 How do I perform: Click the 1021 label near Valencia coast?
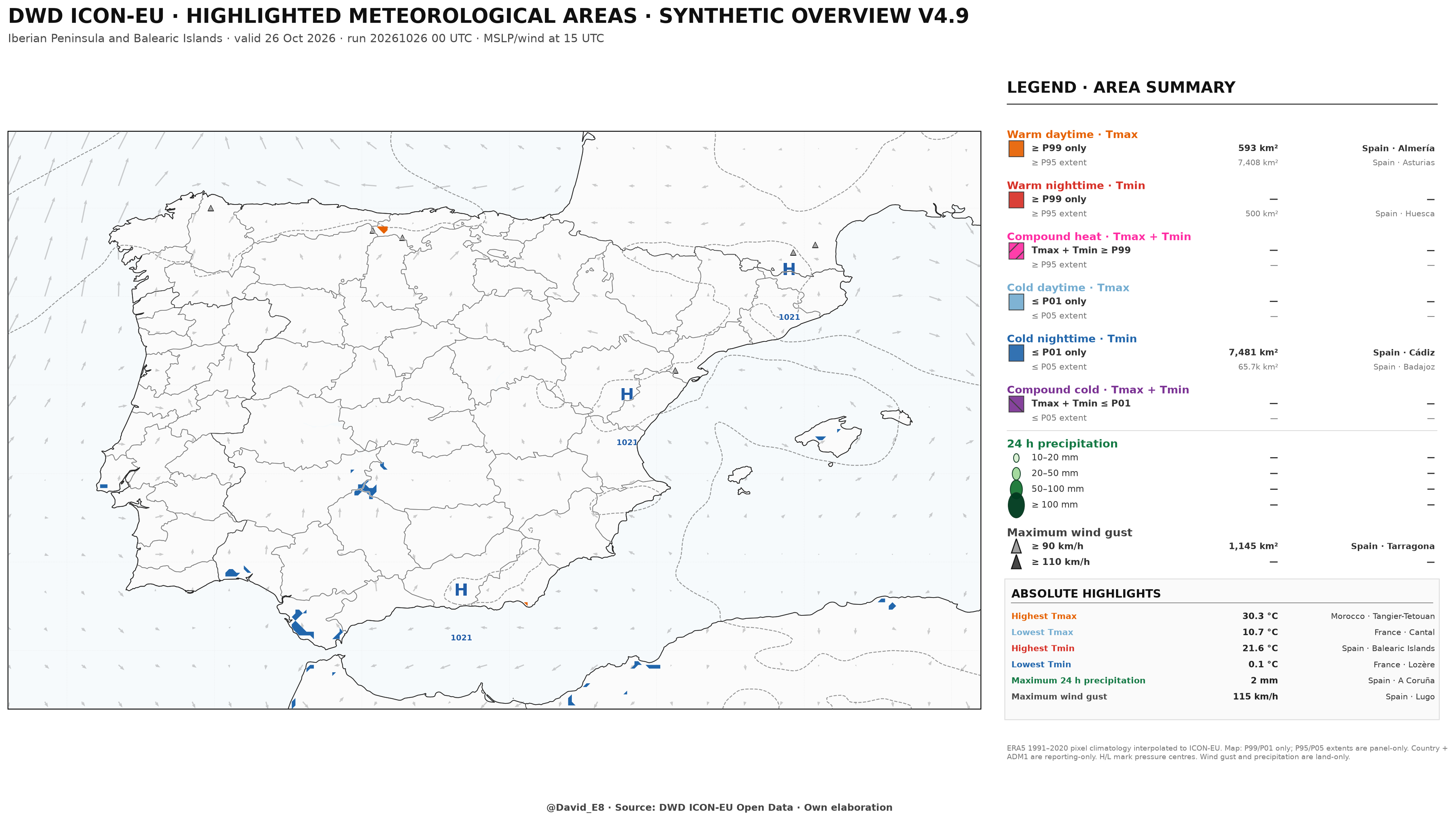pyautogui.click(x=626, y=442)
